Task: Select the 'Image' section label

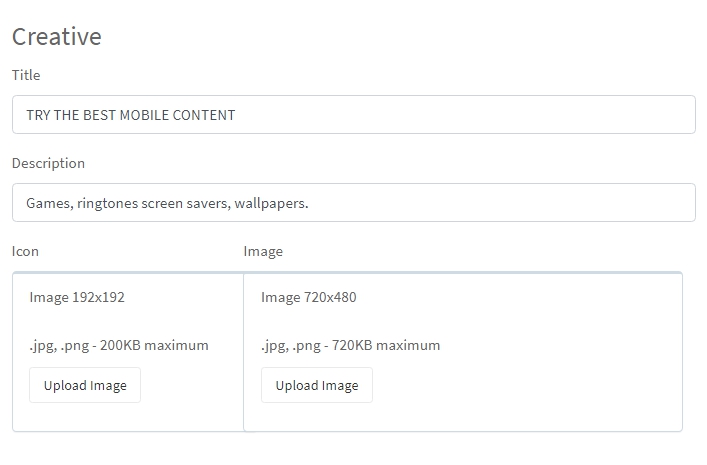Action: 263,252
